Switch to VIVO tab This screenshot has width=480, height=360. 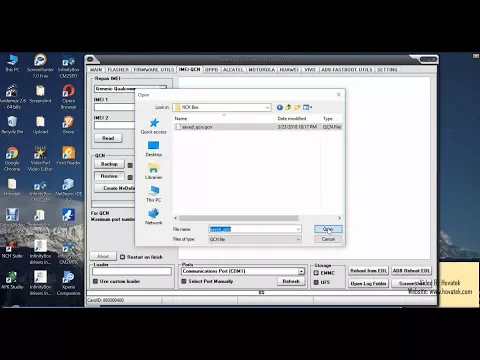point(310,70)
